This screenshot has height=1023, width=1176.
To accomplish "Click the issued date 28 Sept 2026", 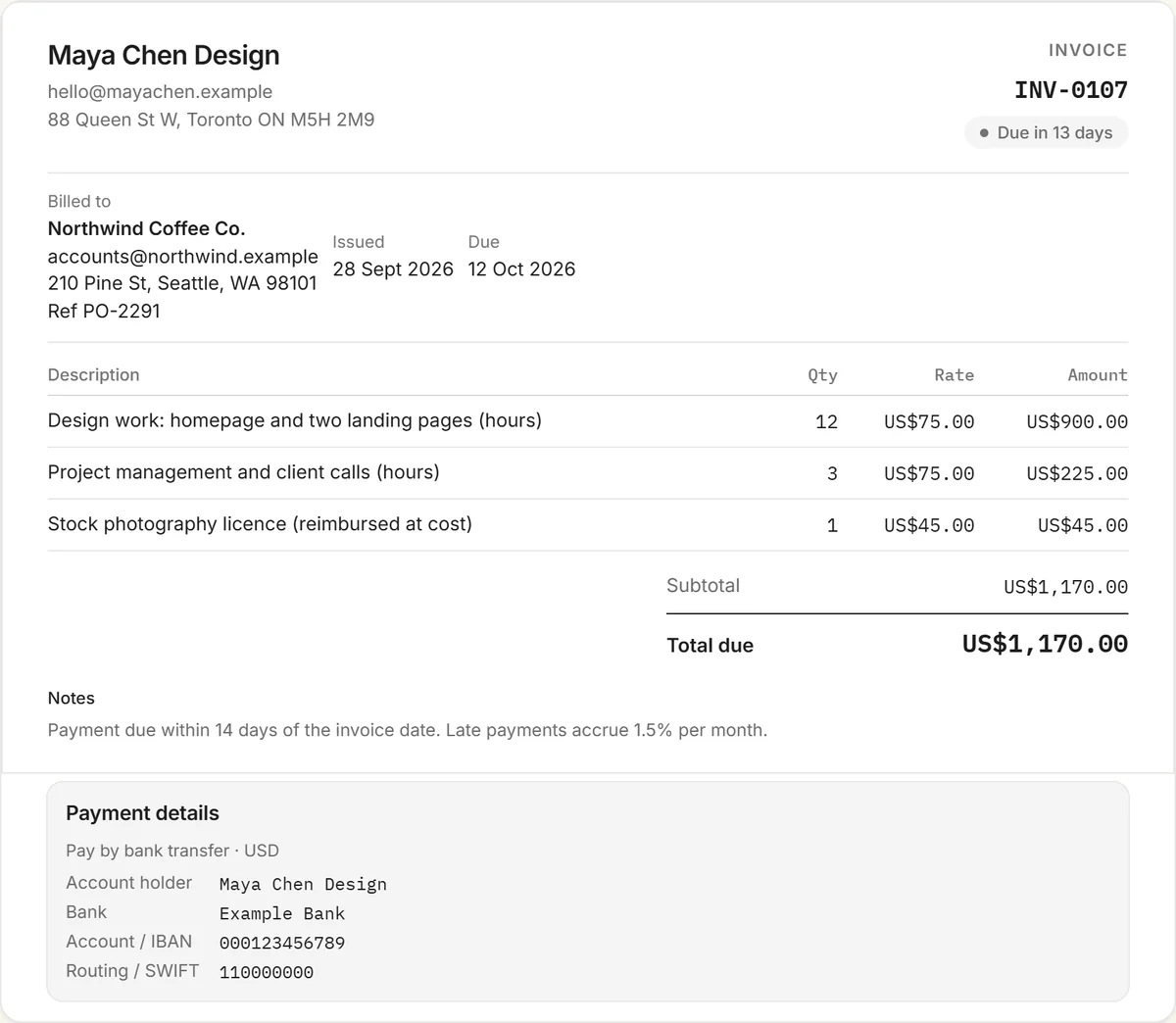I will pos(393,269).
